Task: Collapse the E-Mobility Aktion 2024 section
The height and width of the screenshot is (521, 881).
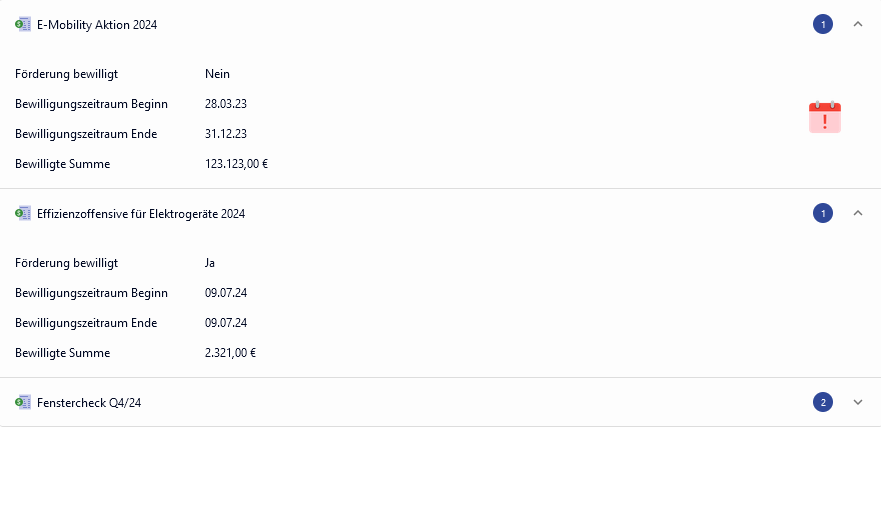Action: [857, 24]
